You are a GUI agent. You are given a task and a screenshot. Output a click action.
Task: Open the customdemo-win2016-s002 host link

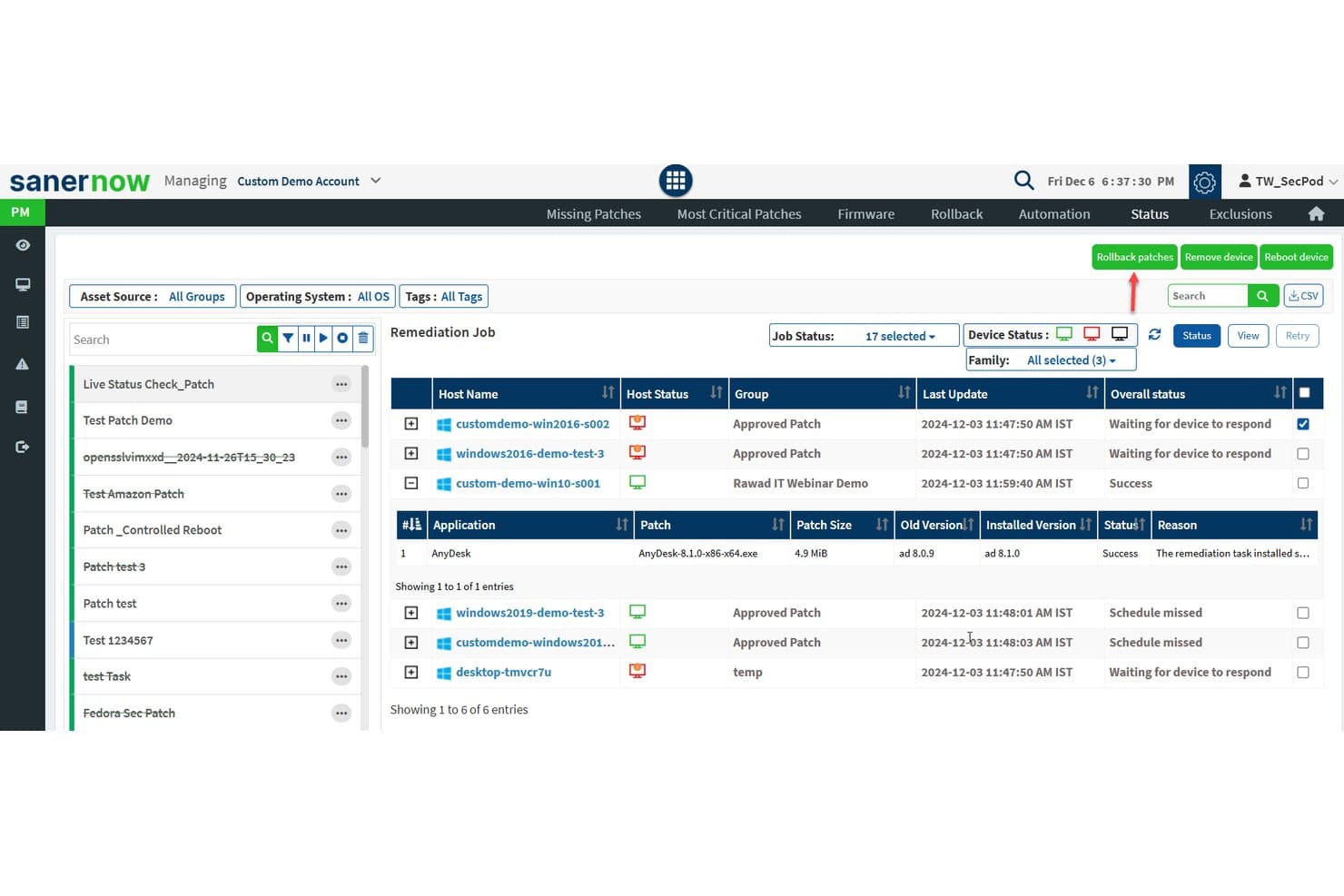532,424
